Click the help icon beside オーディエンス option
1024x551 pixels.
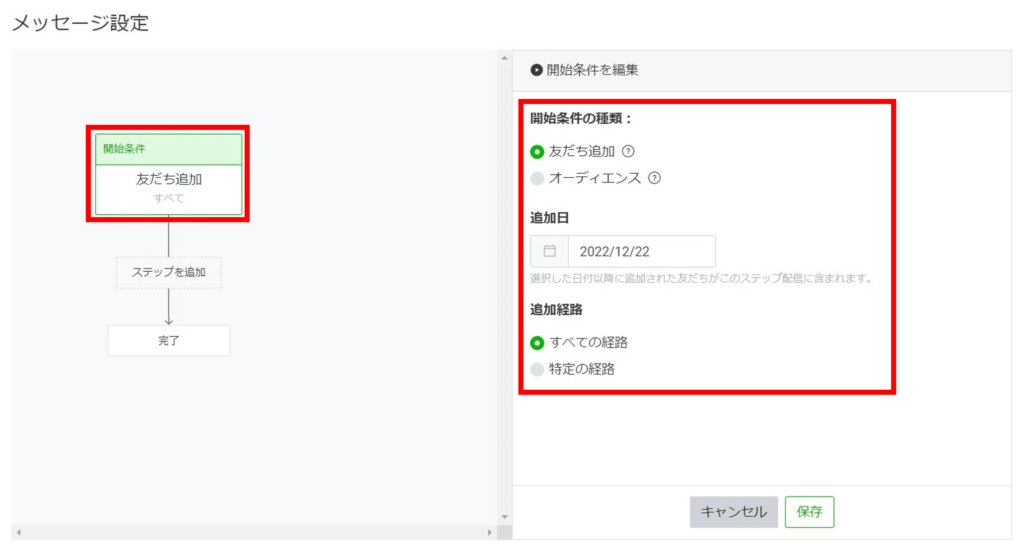pos(654,179)
